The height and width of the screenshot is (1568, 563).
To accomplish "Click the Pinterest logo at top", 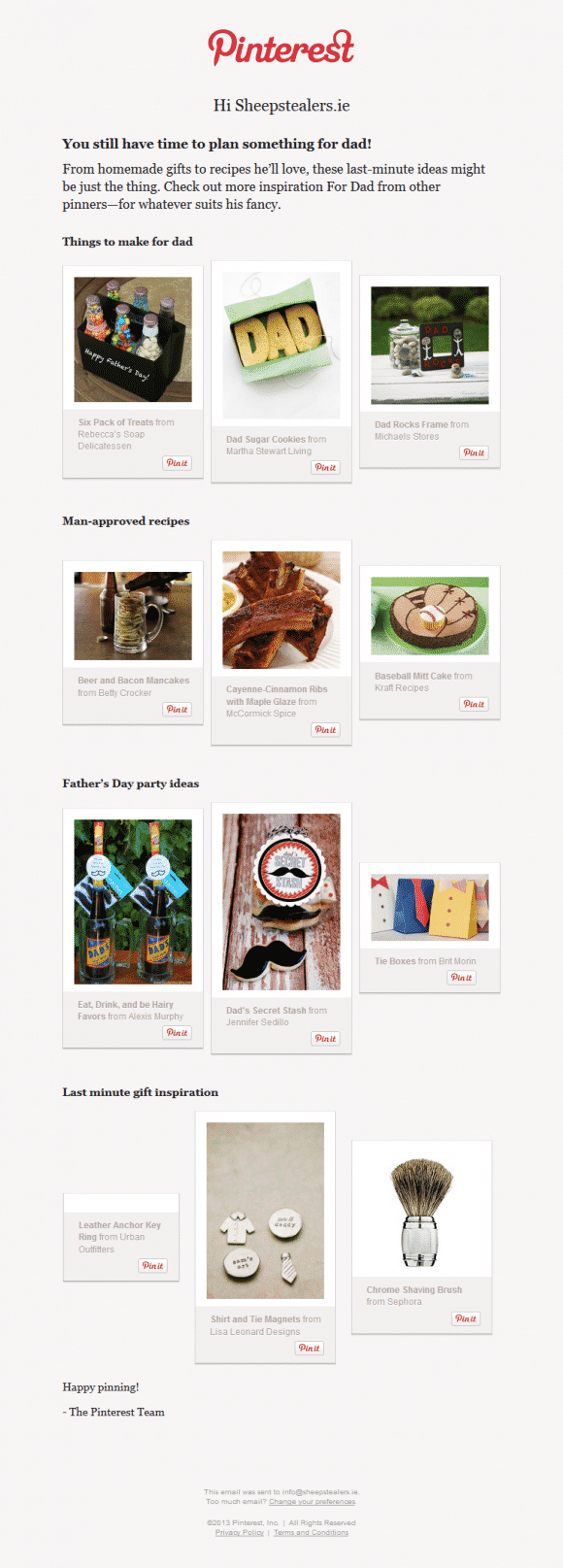I will click(x=281, y=48).
